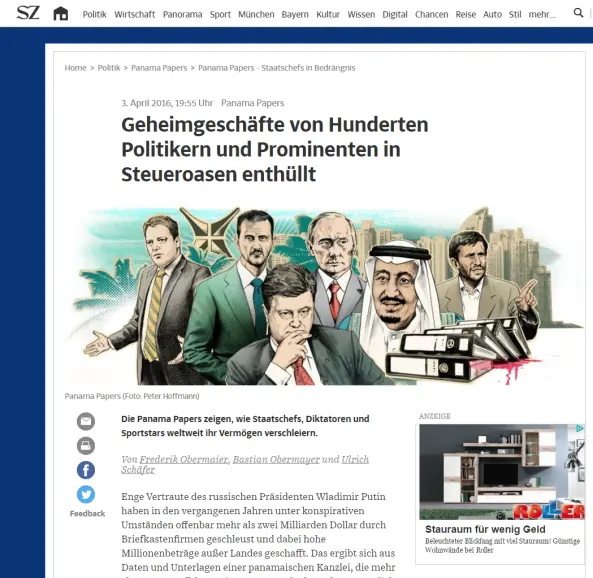The width and height of the screenshot is (593, 578).
Task: Click image caption 'Panama Papers (Foto: Peter Hoffmann)'
Action: coord(132,396)
